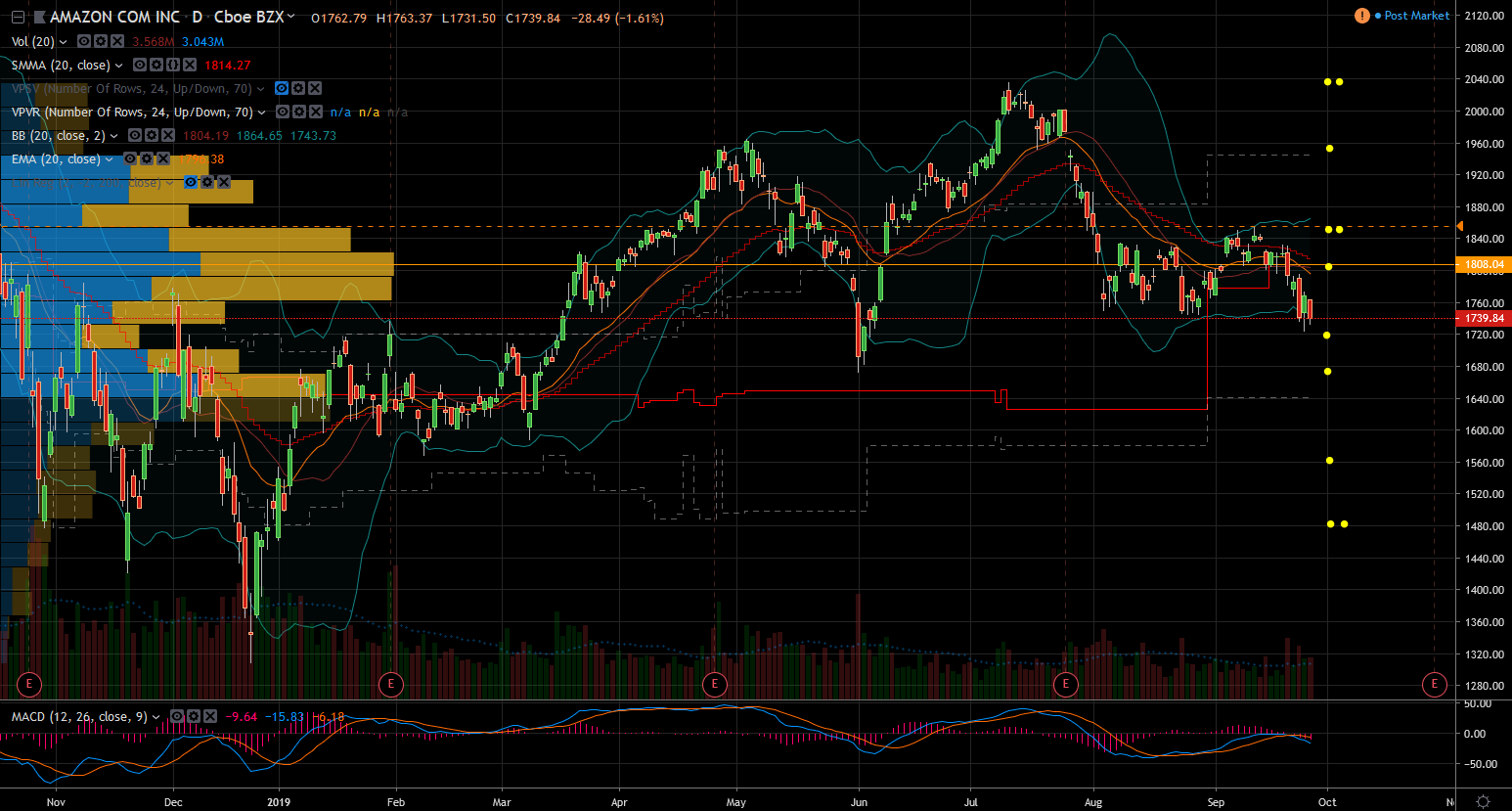This screenshot has height=811, width=1512.
Task: Select the MACD (12, 26, close, 9) label
Action: 79,717
